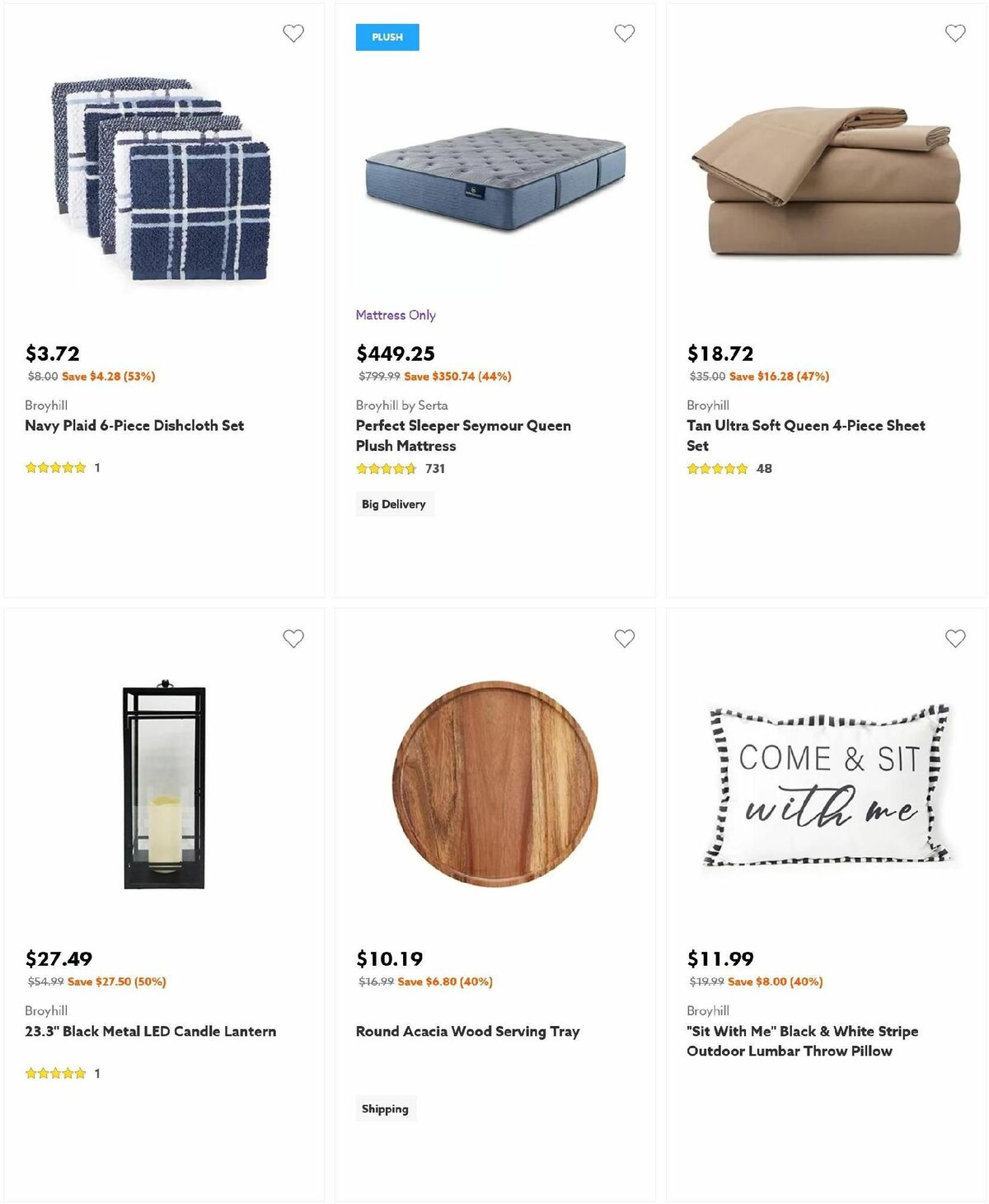The height and width of the screenshot is (1204, 989).
Task: Toggle favorite on the lumbar throw pillow heart
Action: tap(954, 637)
